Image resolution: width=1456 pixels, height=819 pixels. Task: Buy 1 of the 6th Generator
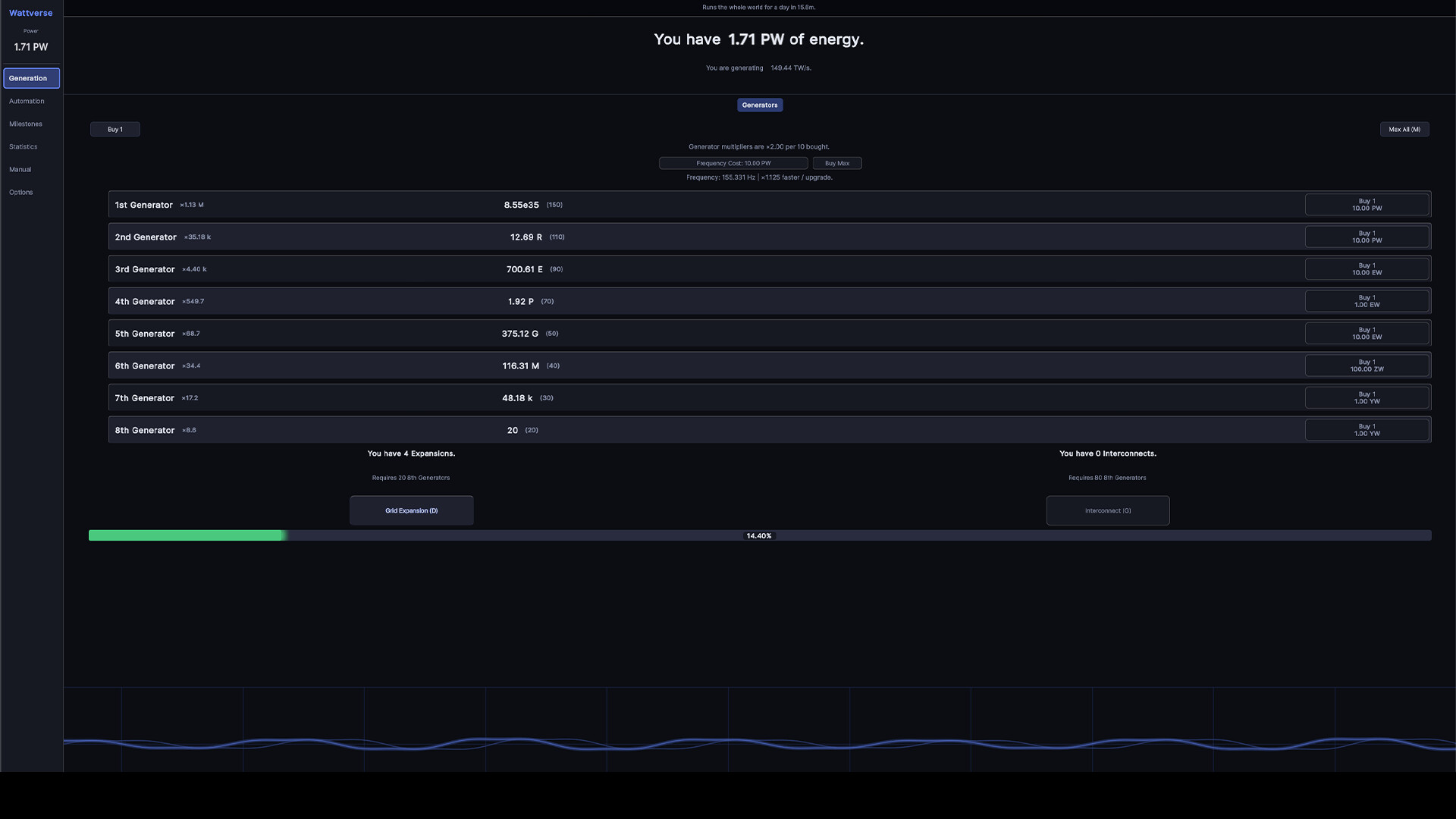[1367, 366]
